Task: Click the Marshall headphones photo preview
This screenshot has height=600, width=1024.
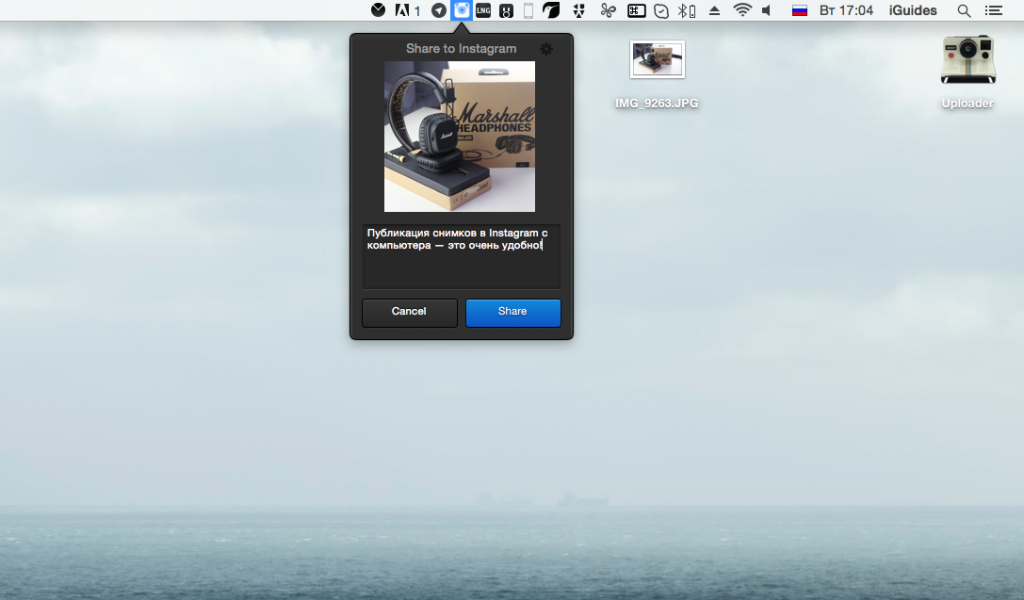Action: [459, 136]
